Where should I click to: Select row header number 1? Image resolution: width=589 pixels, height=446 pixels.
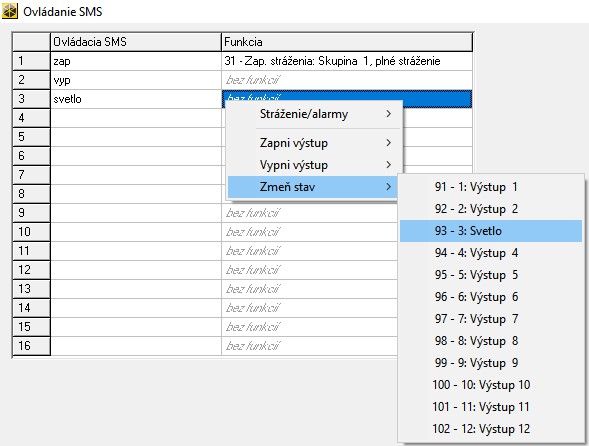coord(31,61)
